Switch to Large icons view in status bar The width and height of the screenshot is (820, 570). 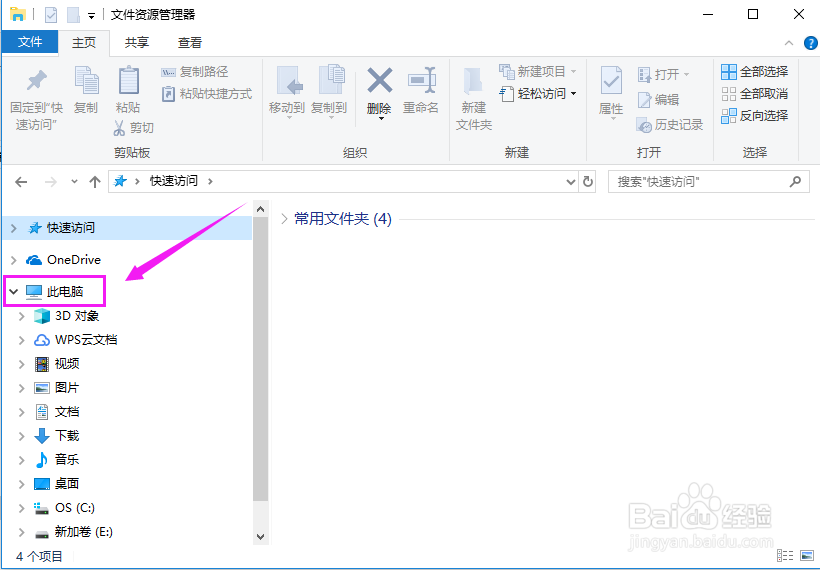pyautogui.click(x=807, y=555)
